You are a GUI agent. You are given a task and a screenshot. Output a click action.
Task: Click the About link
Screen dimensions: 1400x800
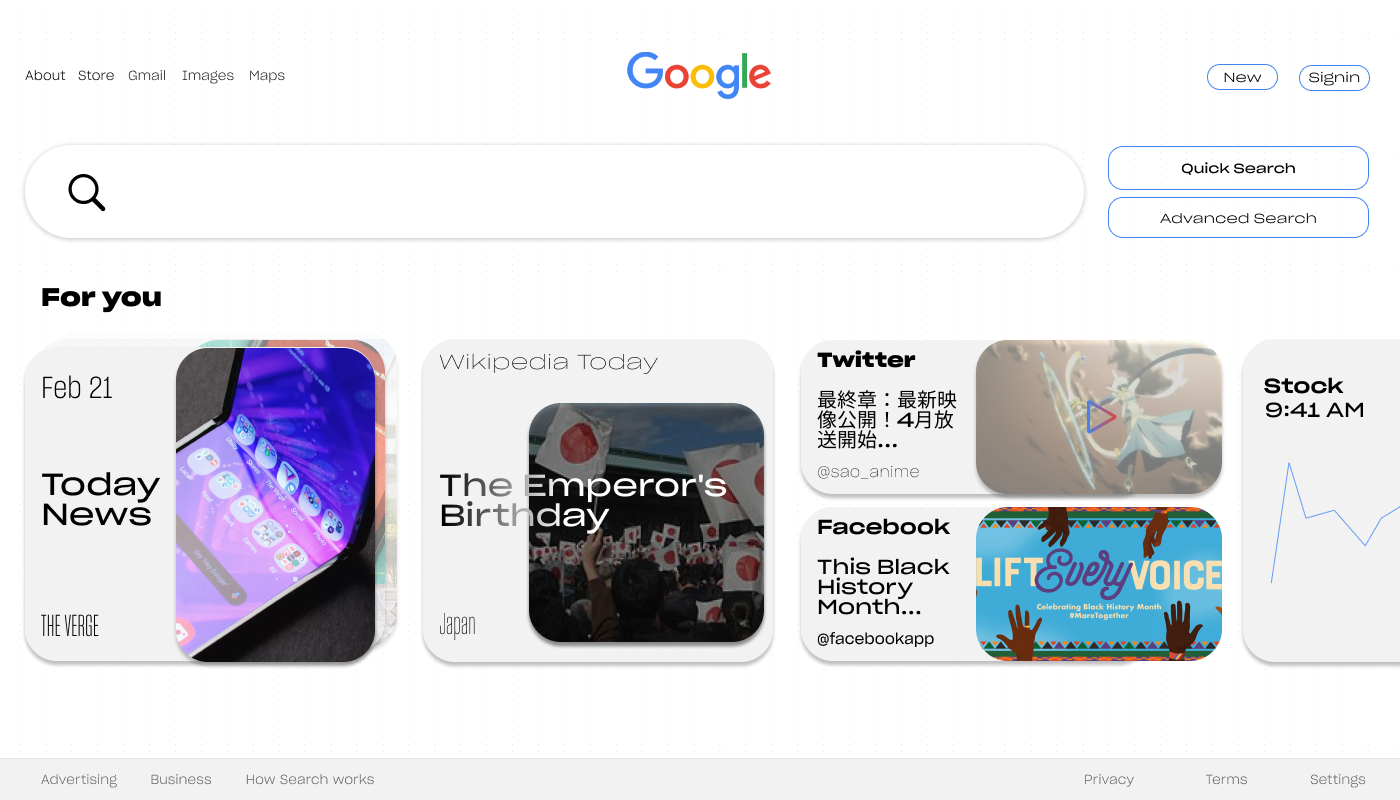(x=45, y=75)
